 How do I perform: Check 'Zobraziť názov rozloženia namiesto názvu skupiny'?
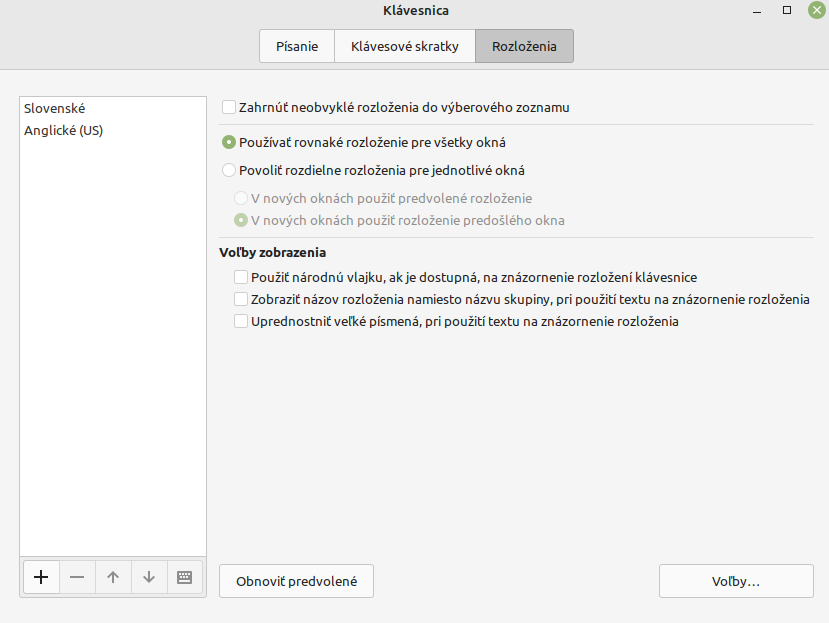point(241,299)
